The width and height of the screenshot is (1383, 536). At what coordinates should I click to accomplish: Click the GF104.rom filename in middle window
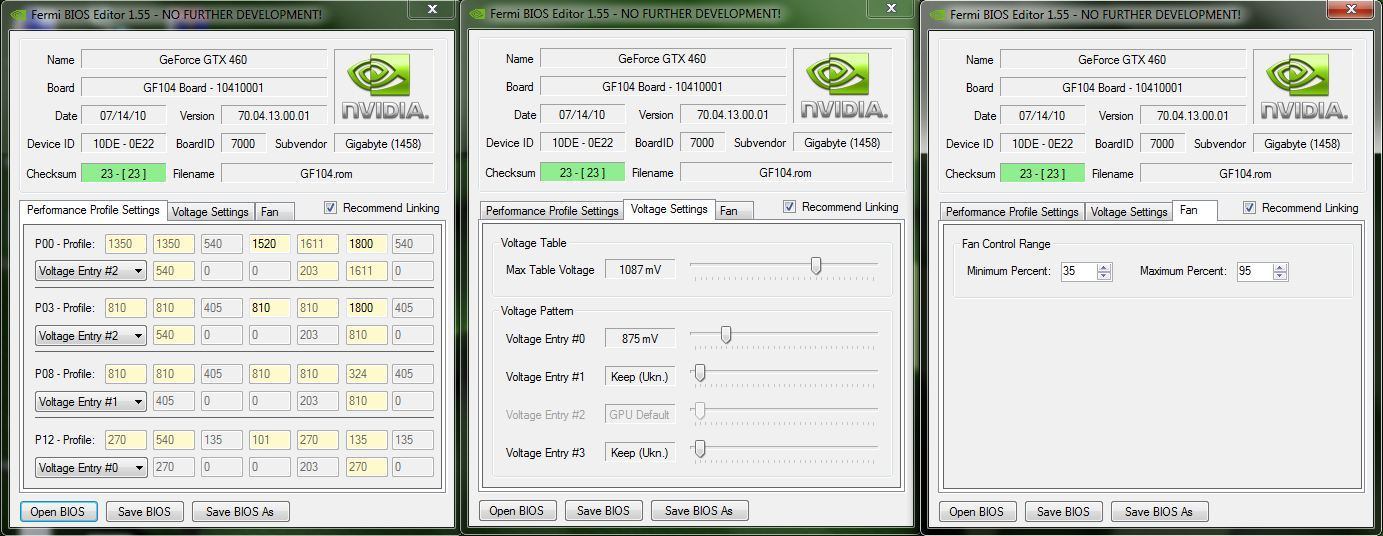tap(785, 172)
